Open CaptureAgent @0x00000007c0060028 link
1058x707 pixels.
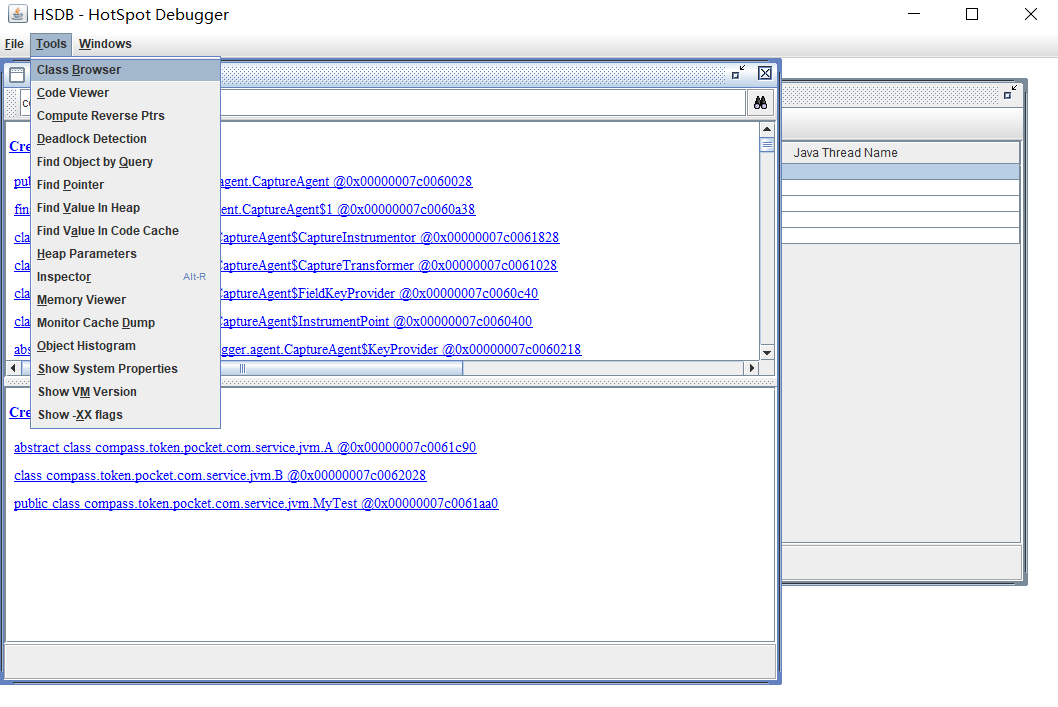pos(346,181)
